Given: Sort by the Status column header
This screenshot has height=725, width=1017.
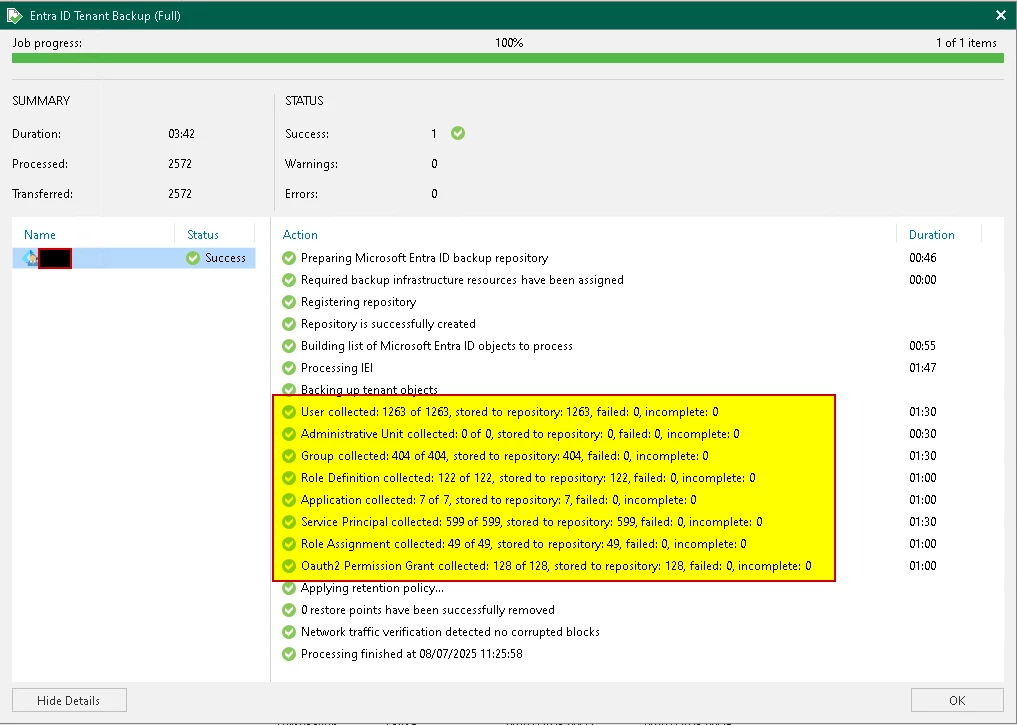Looking at the screenshot, I should [x=203, y=235].
